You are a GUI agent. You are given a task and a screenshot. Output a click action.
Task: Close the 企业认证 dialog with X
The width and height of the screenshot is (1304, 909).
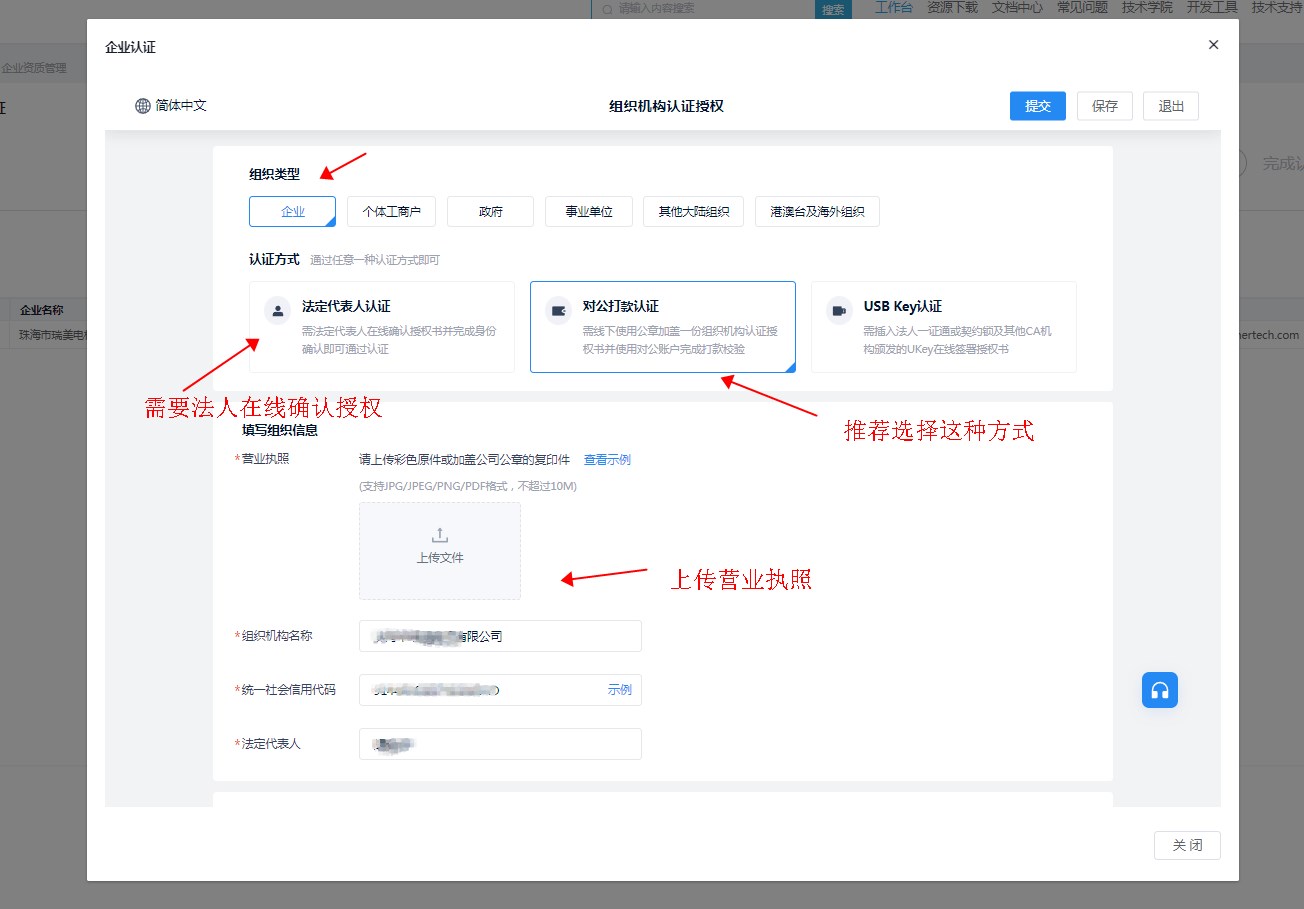point(1213,45)
